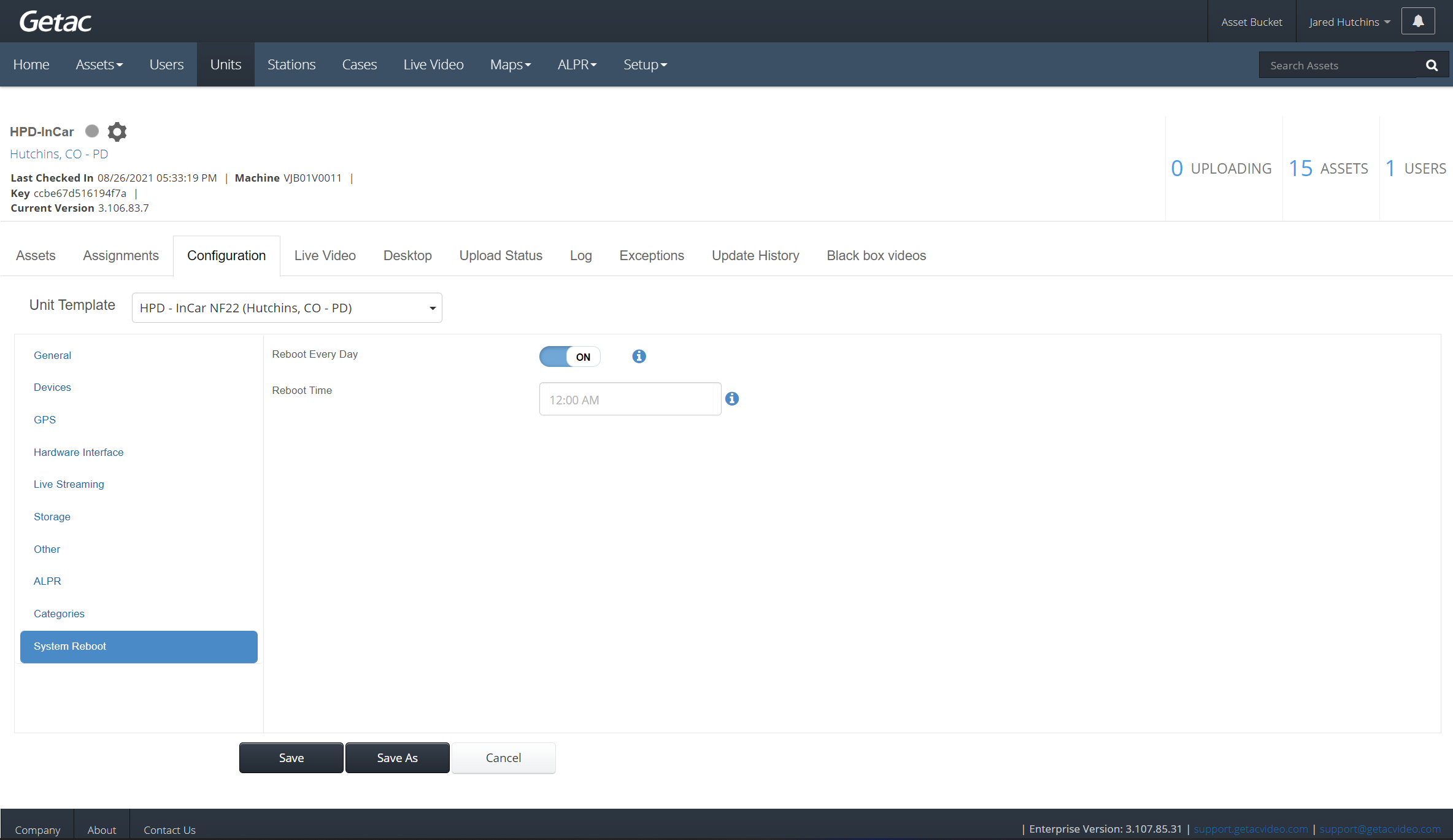Open About footer link

[102, 830]
